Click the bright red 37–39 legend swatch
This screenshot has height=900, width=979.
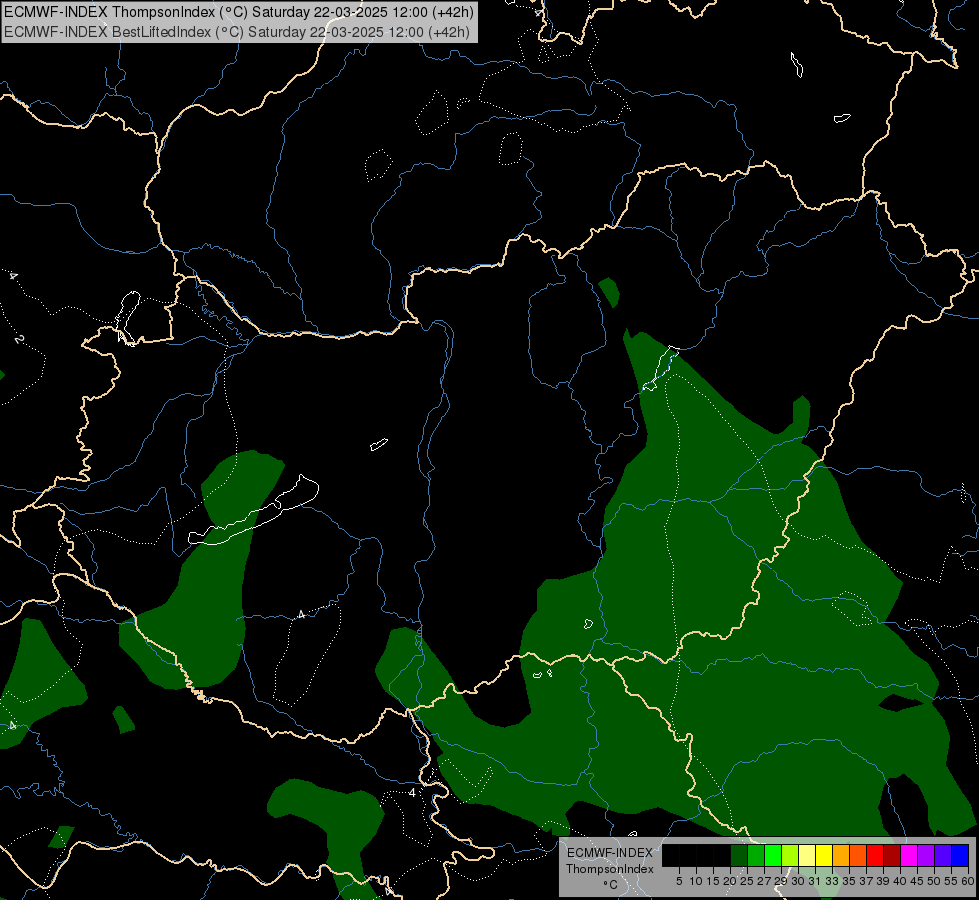coord(875,856)
